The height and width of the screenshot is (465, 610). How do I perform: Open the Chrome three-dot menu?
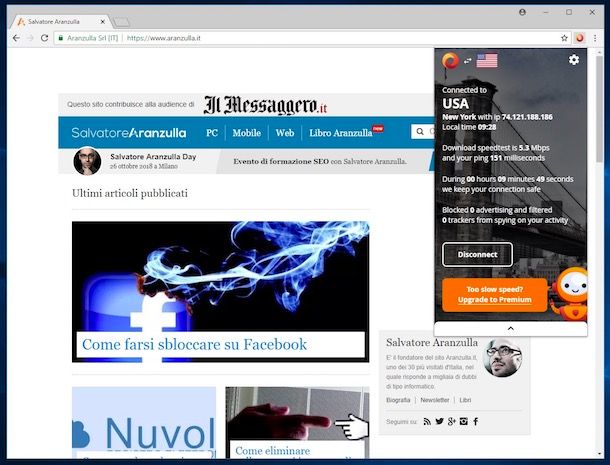tap(595, 38)
